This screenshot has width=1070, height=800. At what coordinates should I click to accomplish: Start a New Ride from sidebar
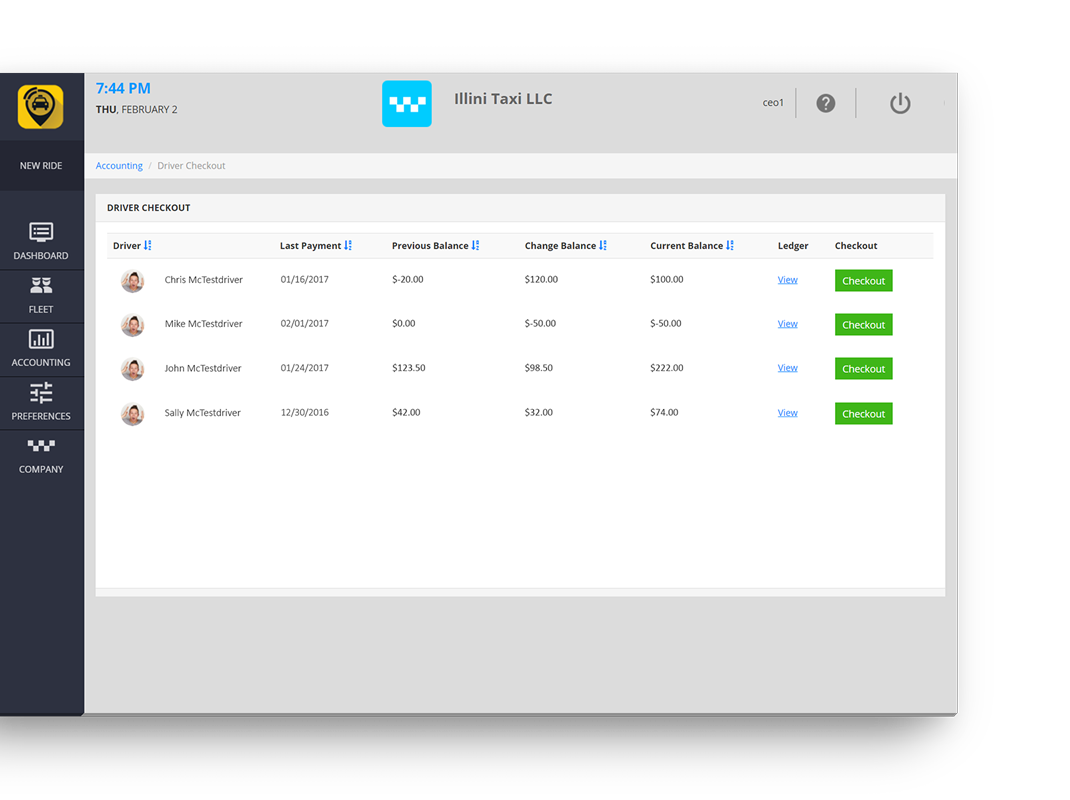[x=41, y=166]
